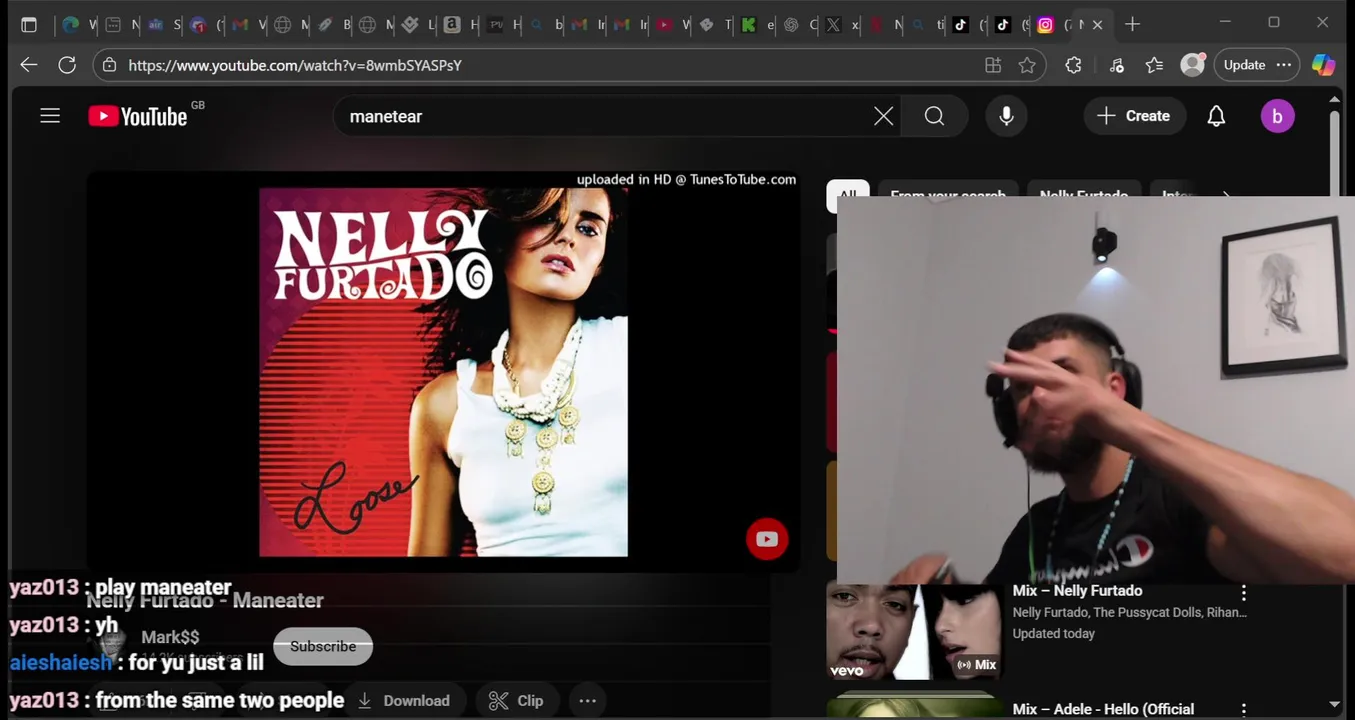Click the red YouTube channel watermark in the video
The height and width of the screenshot is (720, 1355).
coord(767,539)
